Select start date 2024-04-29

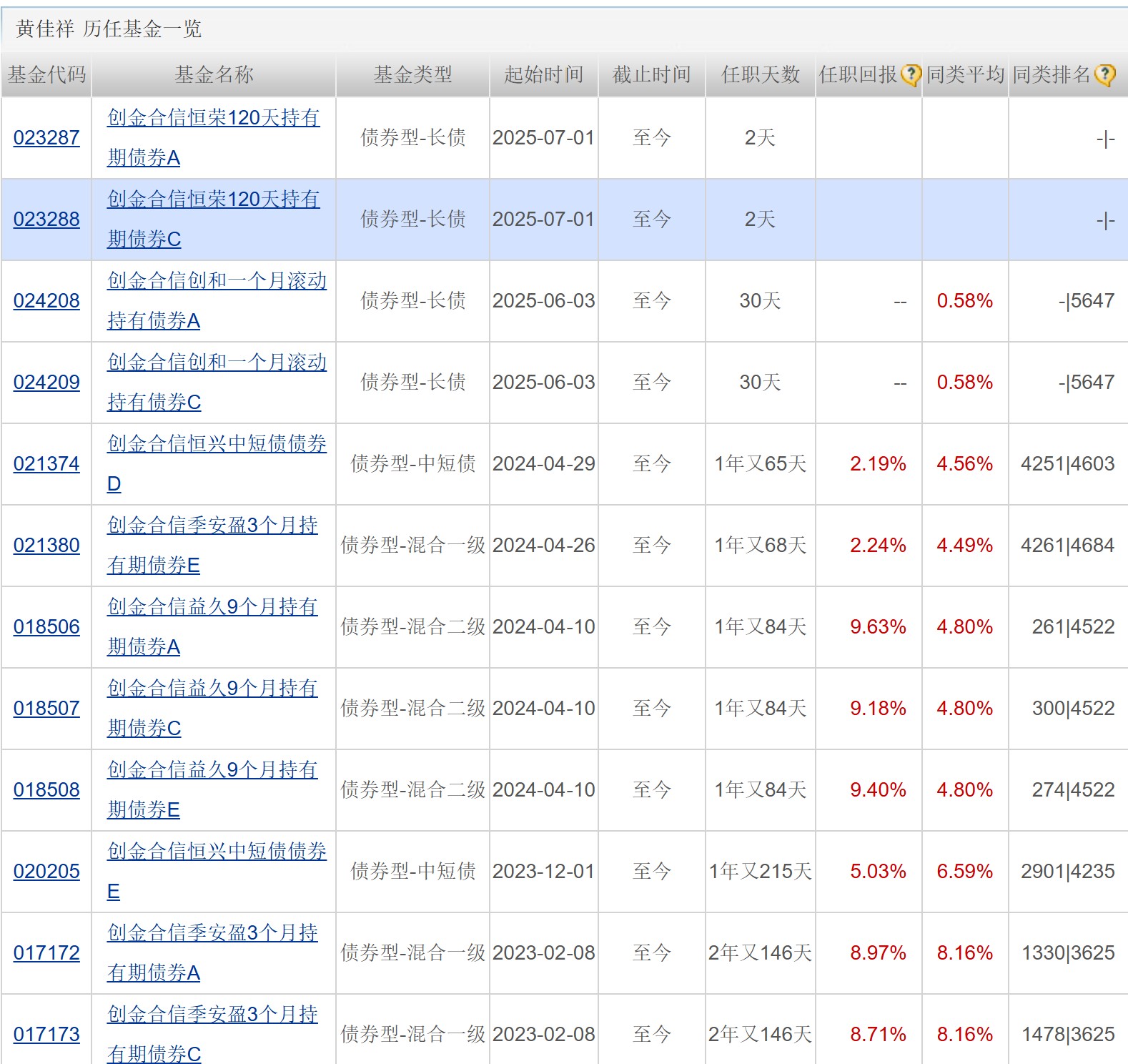pos(544,463)
